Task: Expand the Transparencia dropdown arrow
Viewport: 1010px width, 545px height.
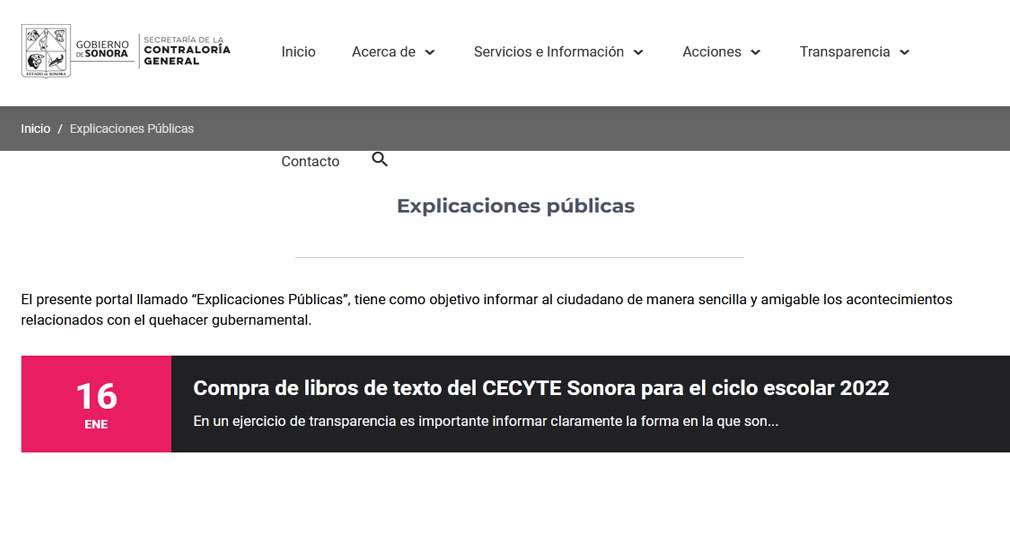Action: pos(904,53)
